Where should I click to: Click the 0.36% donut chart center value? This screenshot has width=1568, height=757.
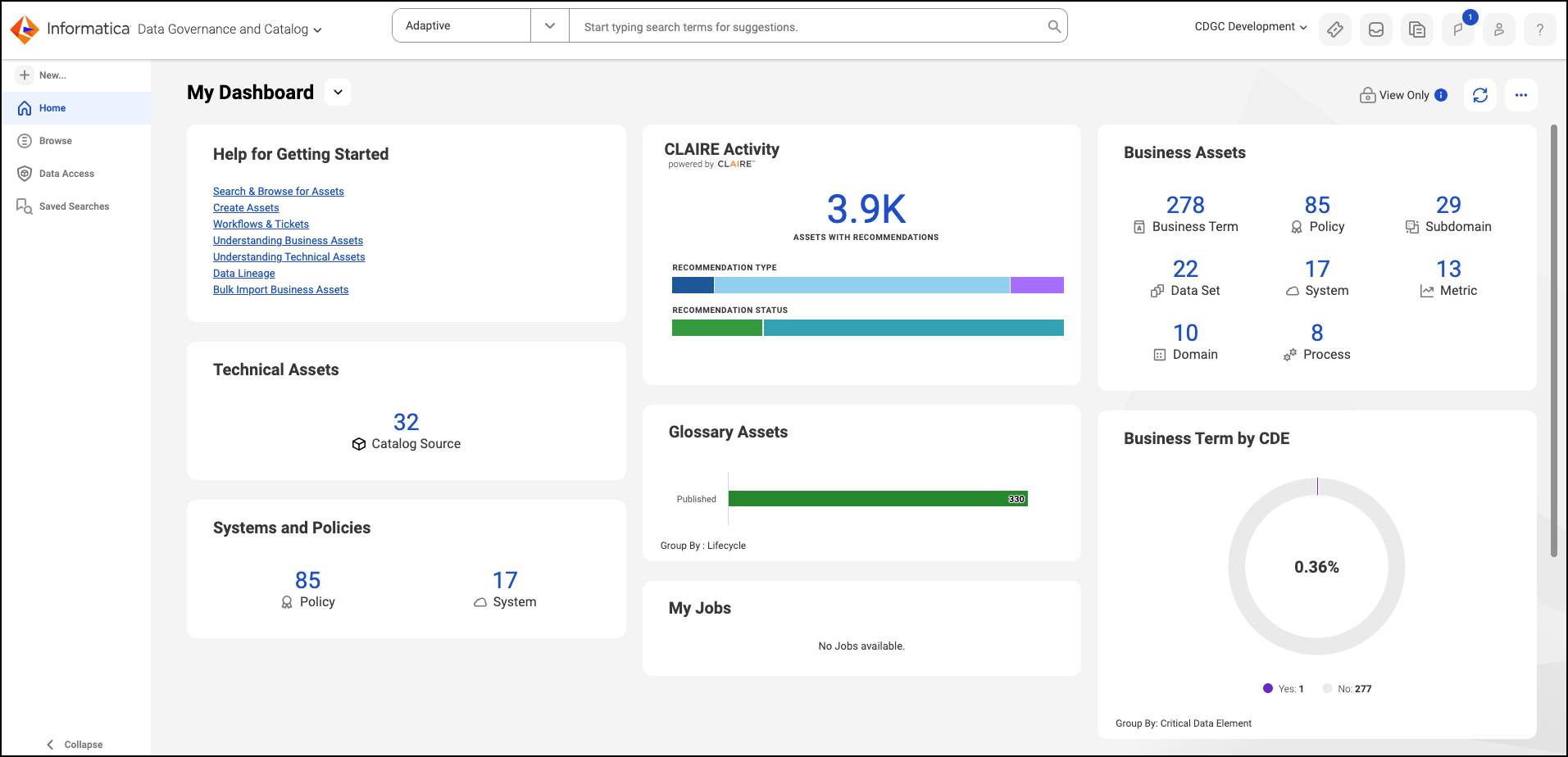[1316, 567]
